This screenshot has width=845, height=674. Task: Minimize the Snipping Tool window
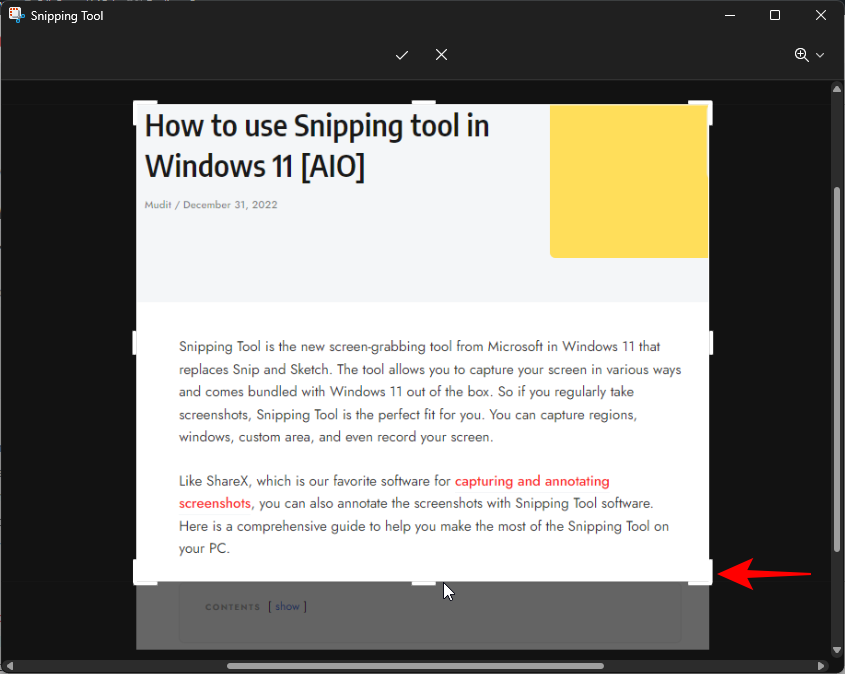[730, 15]
